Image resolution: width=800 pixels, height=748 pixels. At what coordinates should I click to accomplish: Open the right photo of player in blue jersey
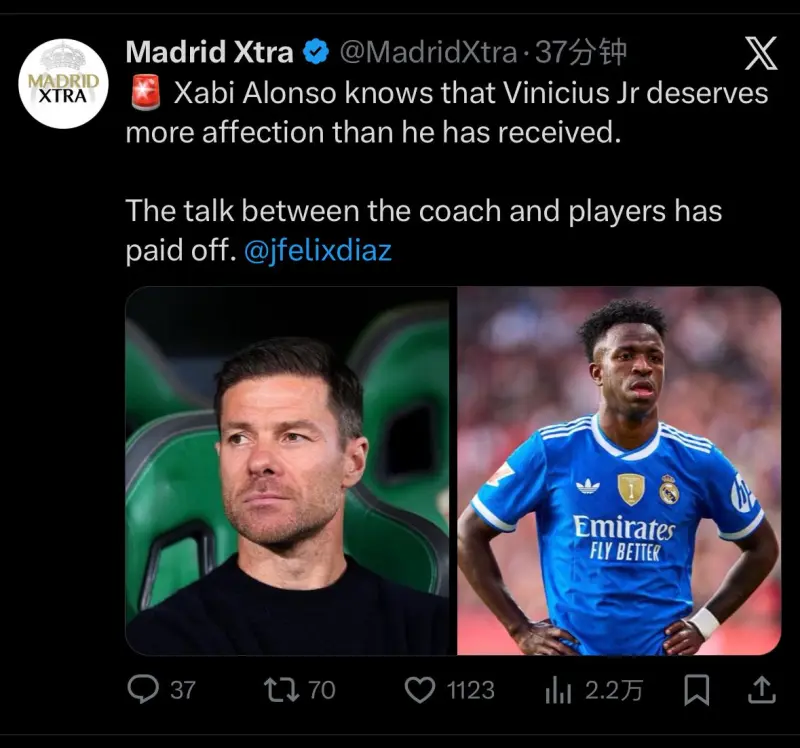tap(619, 471)
